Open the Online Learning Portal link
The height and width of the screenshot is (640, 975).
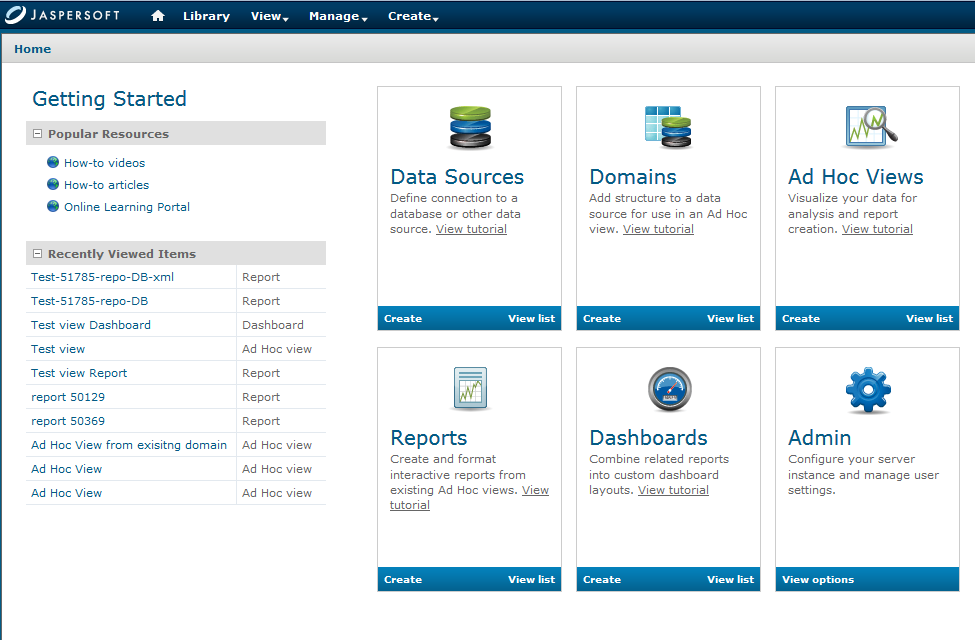[127, 207]
